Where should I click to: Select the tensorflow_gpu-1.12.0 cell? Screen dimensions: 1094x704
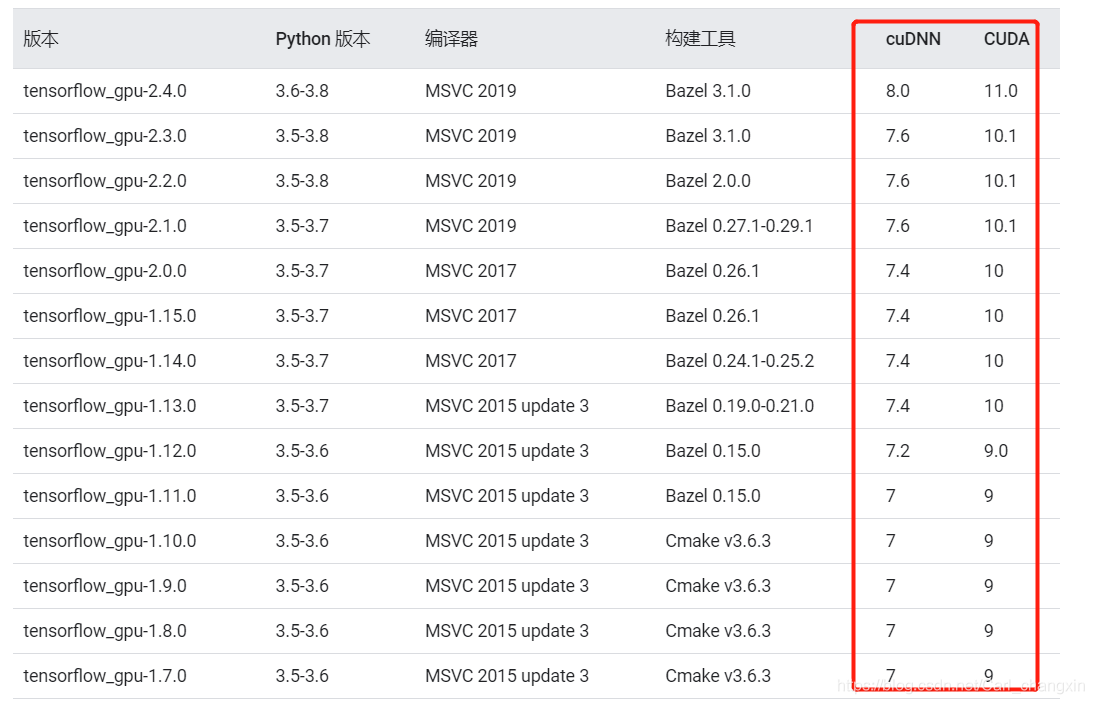[x=110, y=451]
